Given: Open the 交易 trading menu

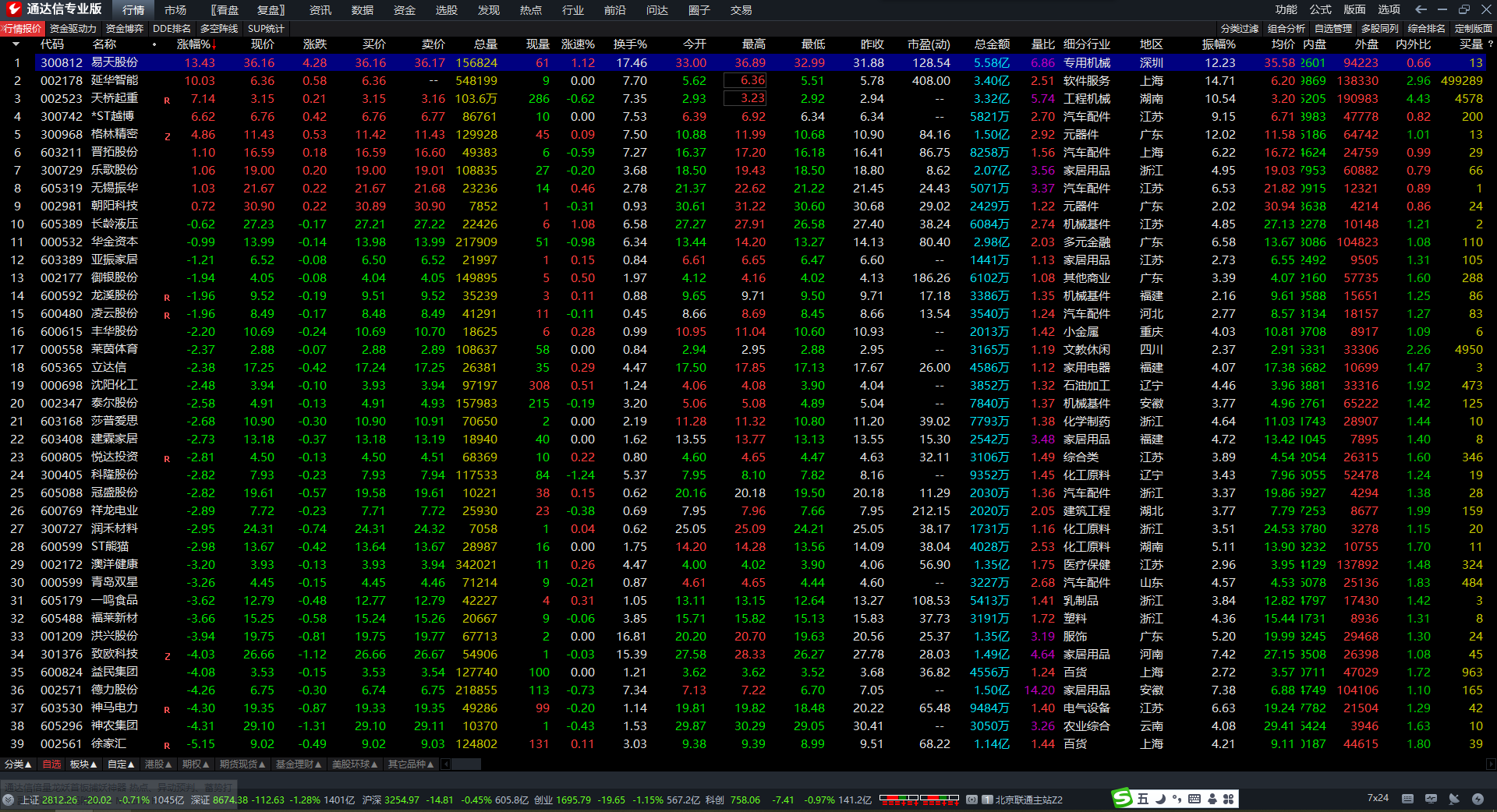Looking at the screenshot, I should [741, 10].
